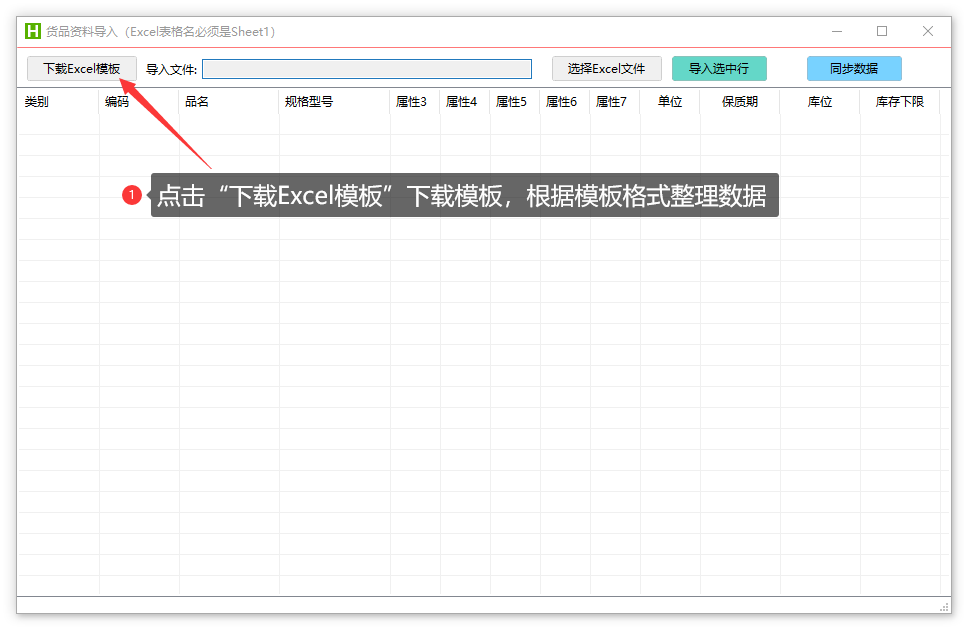Click the green H app icon in the title bar
Viewport: 964px width, 634px height.
[x=33, y=31]
